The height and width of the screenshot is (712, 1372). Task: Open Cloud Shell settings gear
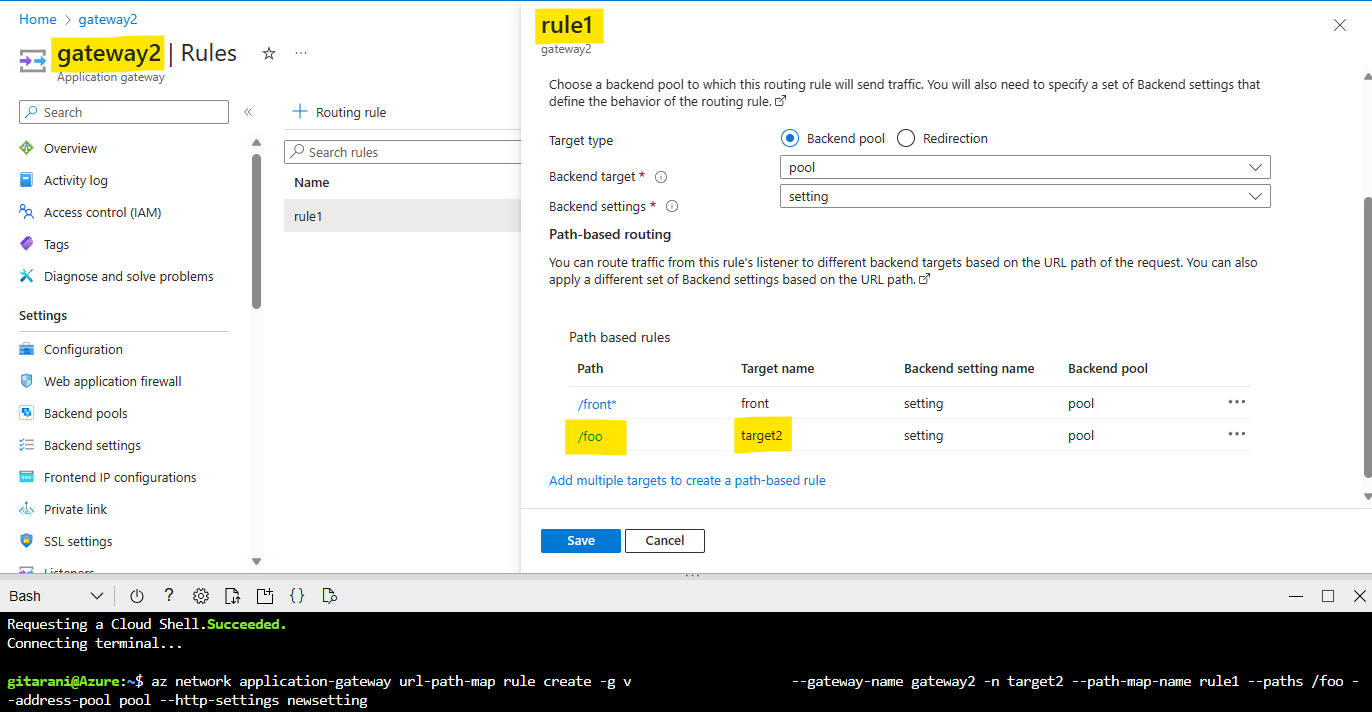(201, 596)
